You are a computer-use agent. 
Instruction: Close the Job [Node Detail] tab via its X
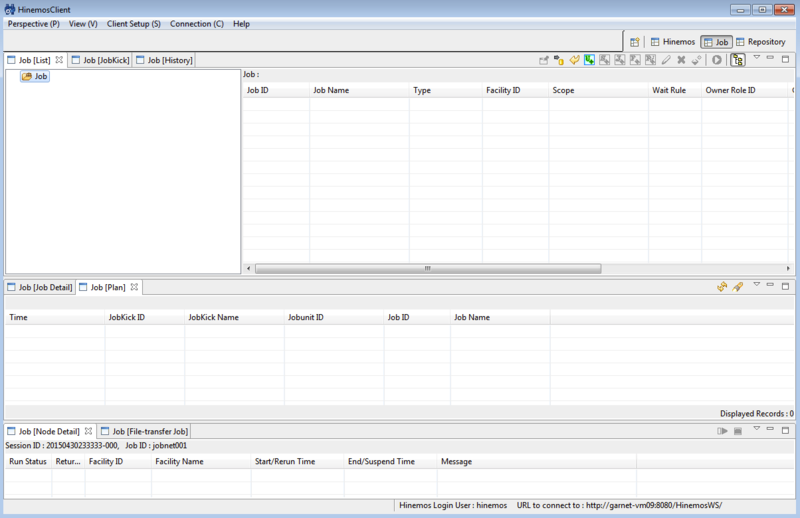[88, 431]
